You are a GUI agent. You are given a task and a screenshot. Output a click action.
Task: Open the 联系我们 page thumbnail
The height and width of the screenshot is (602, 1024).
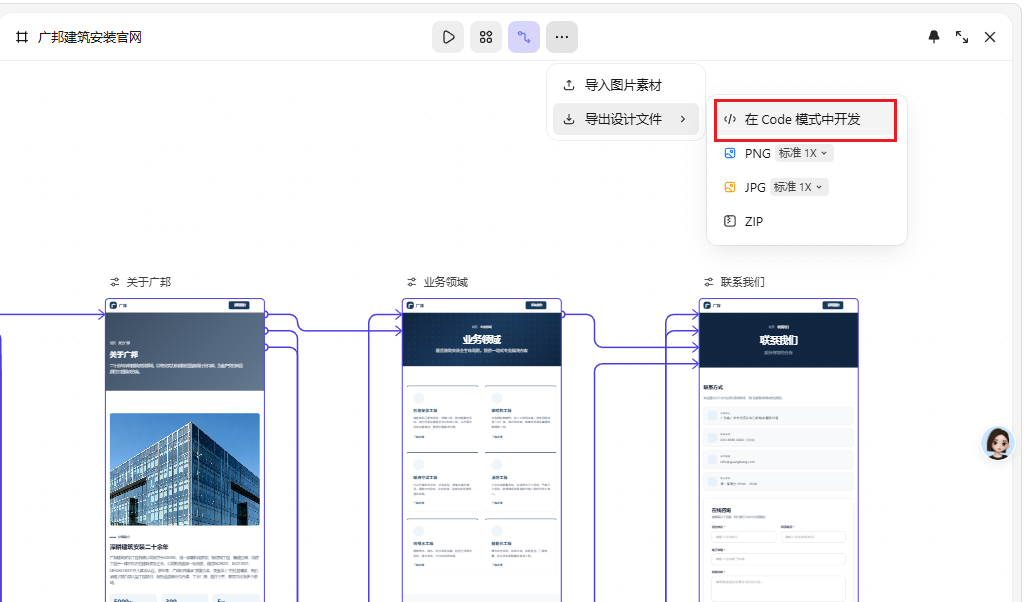click(x=778, y=450)
